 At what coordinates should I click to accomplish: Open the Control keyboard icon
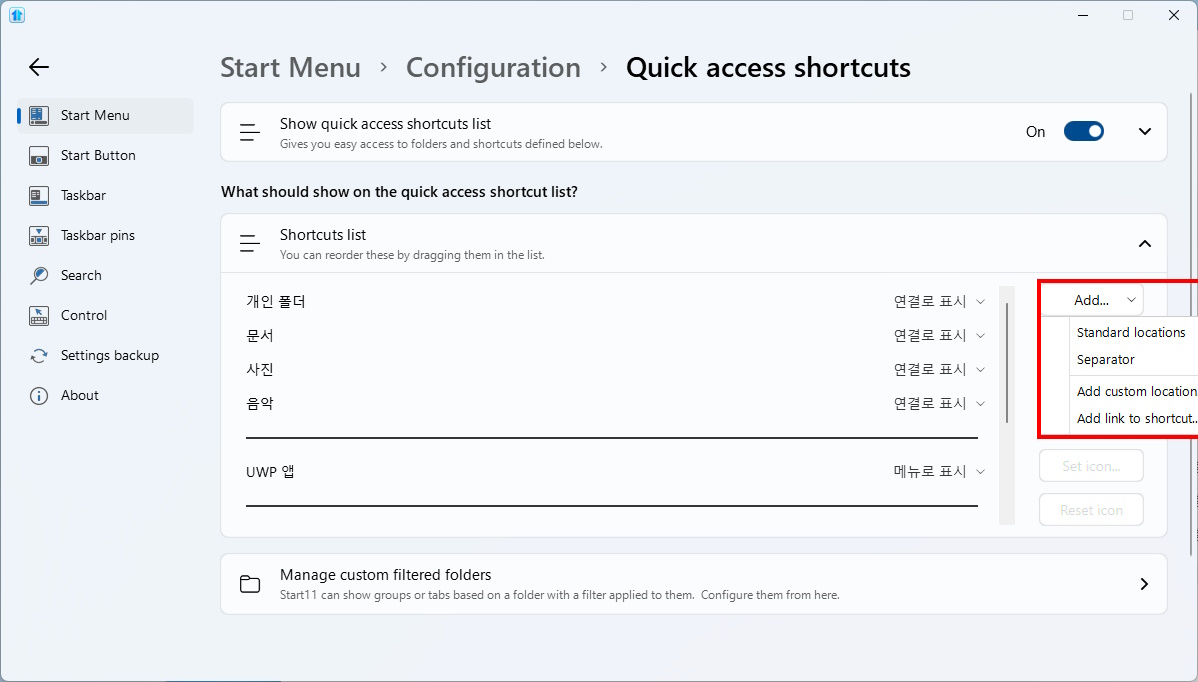pos(39,316)
